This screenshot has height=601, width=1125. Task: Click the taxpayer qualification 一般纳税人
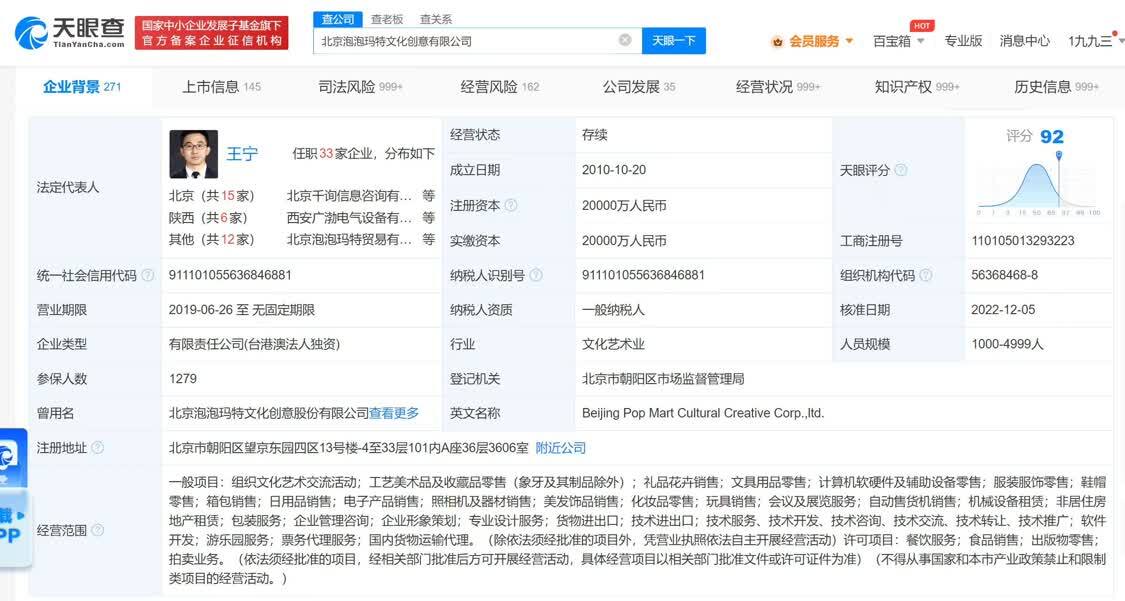[x=613, y=310]
